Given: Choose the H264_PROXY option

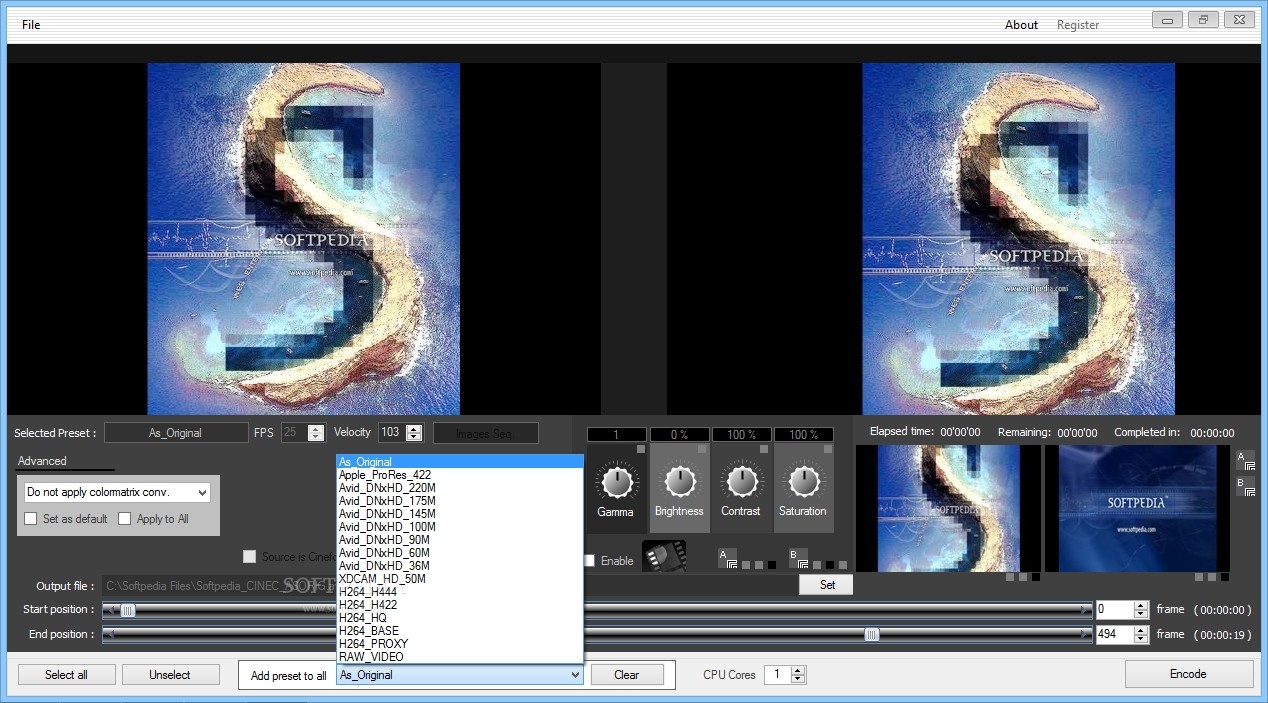Looking at the screenshot, I should tap(460, 644).
